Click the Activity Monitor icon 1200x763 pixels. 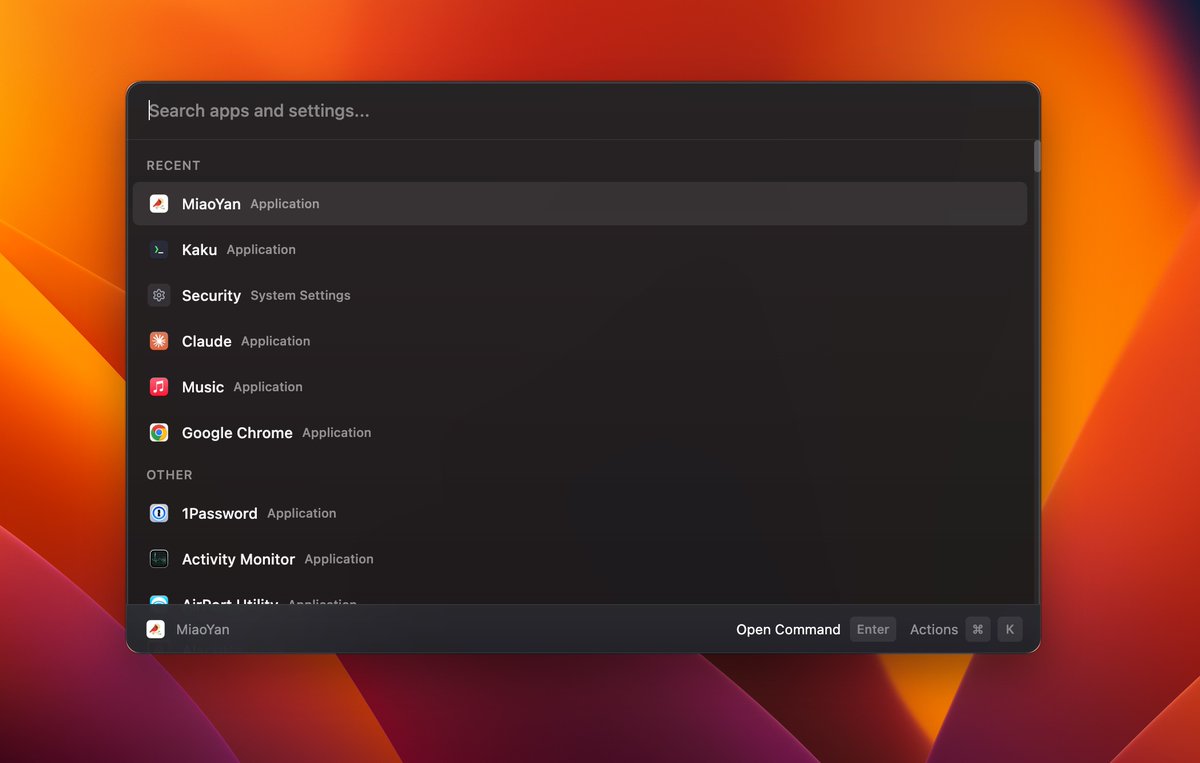(x=159, y=559)
